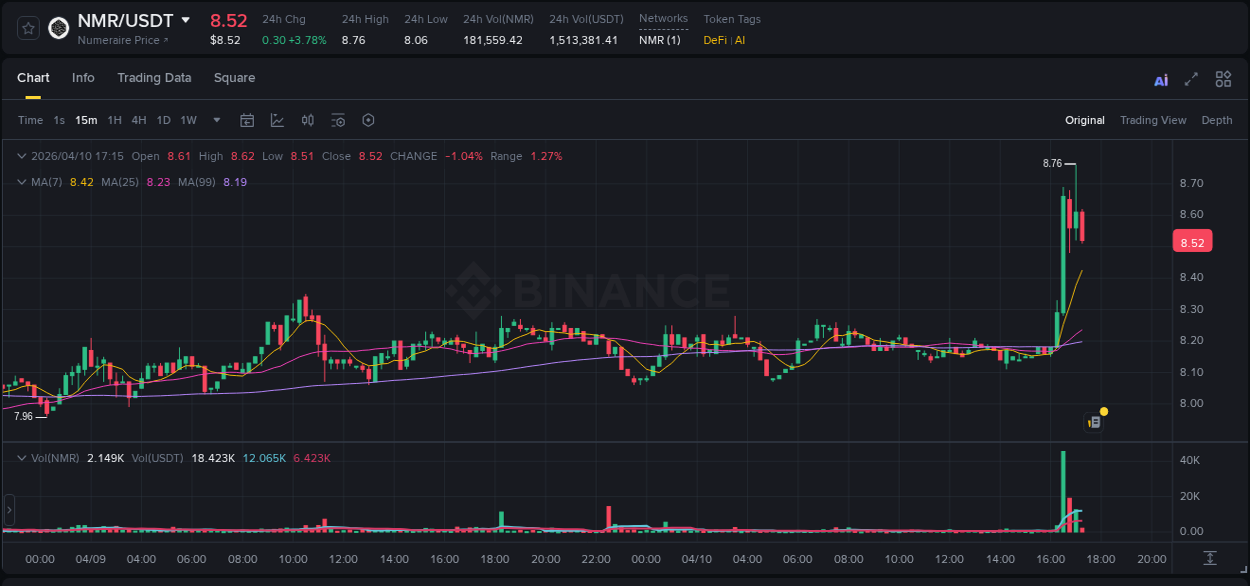Open the indicator settings list icon

point(338,120)
